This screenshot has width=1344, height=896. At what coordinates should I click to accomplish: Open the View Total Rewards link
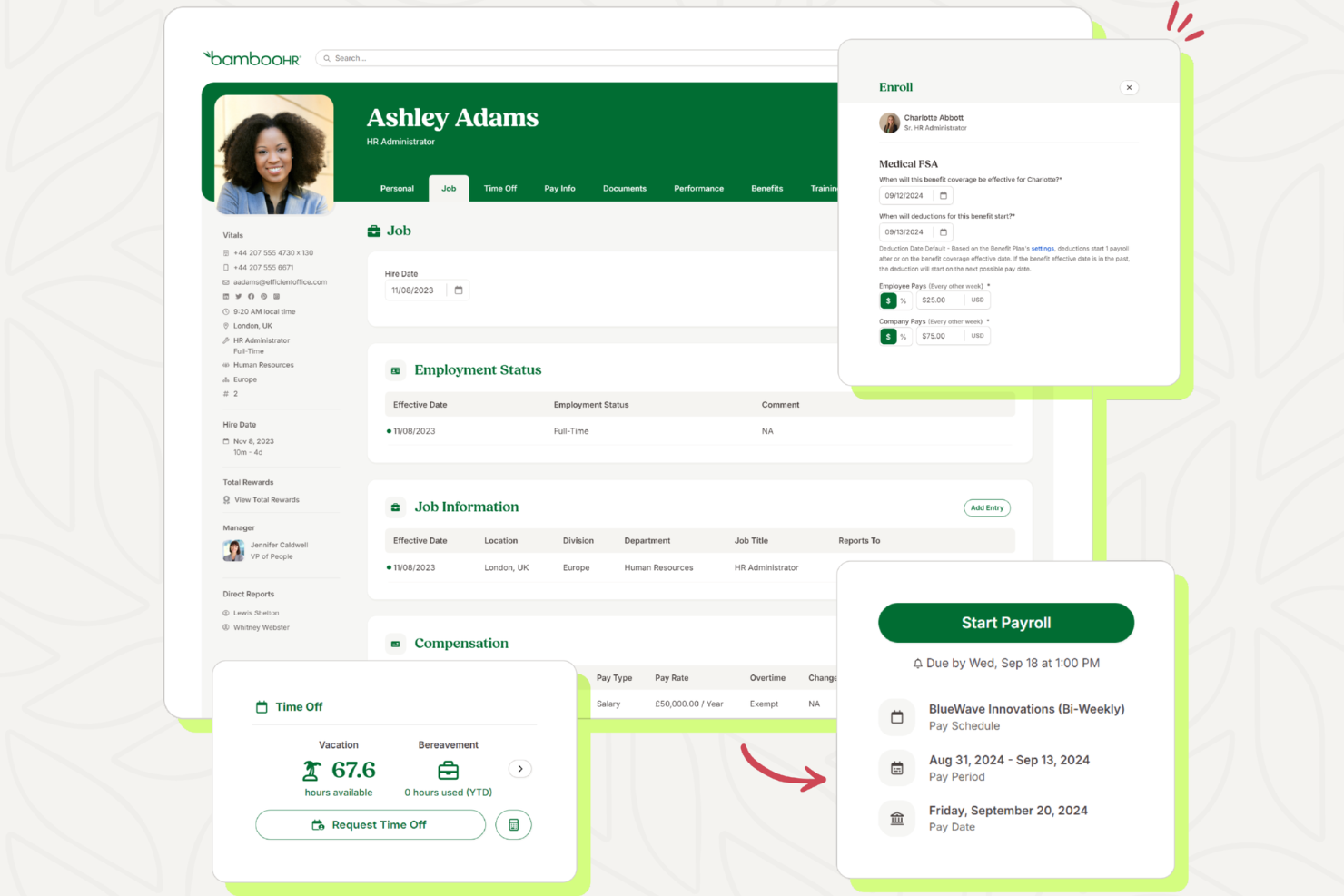point(267,500)
